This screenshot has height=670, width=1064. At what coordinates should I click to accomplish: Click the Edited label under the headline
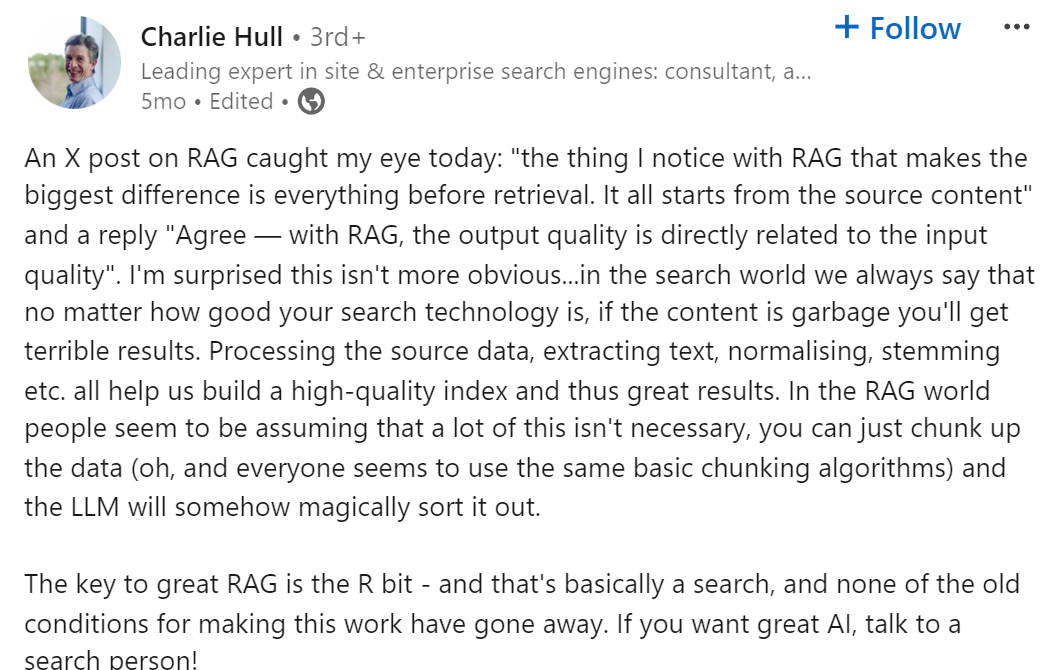point(242,101)
